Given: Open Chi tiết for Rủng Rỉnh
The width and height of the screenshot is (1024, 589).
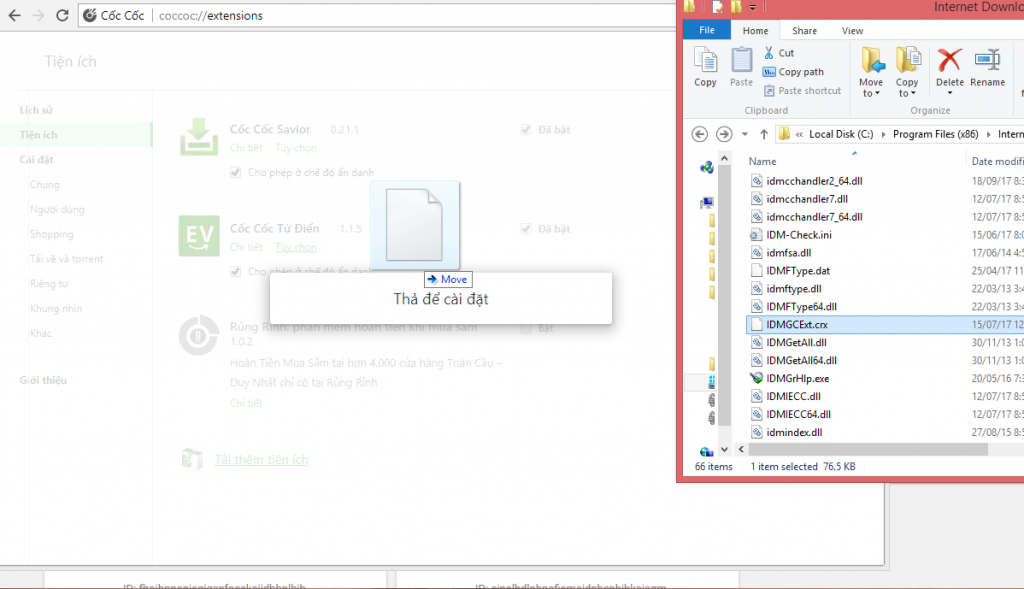Looking at the screenshot, I should (246, 403).
